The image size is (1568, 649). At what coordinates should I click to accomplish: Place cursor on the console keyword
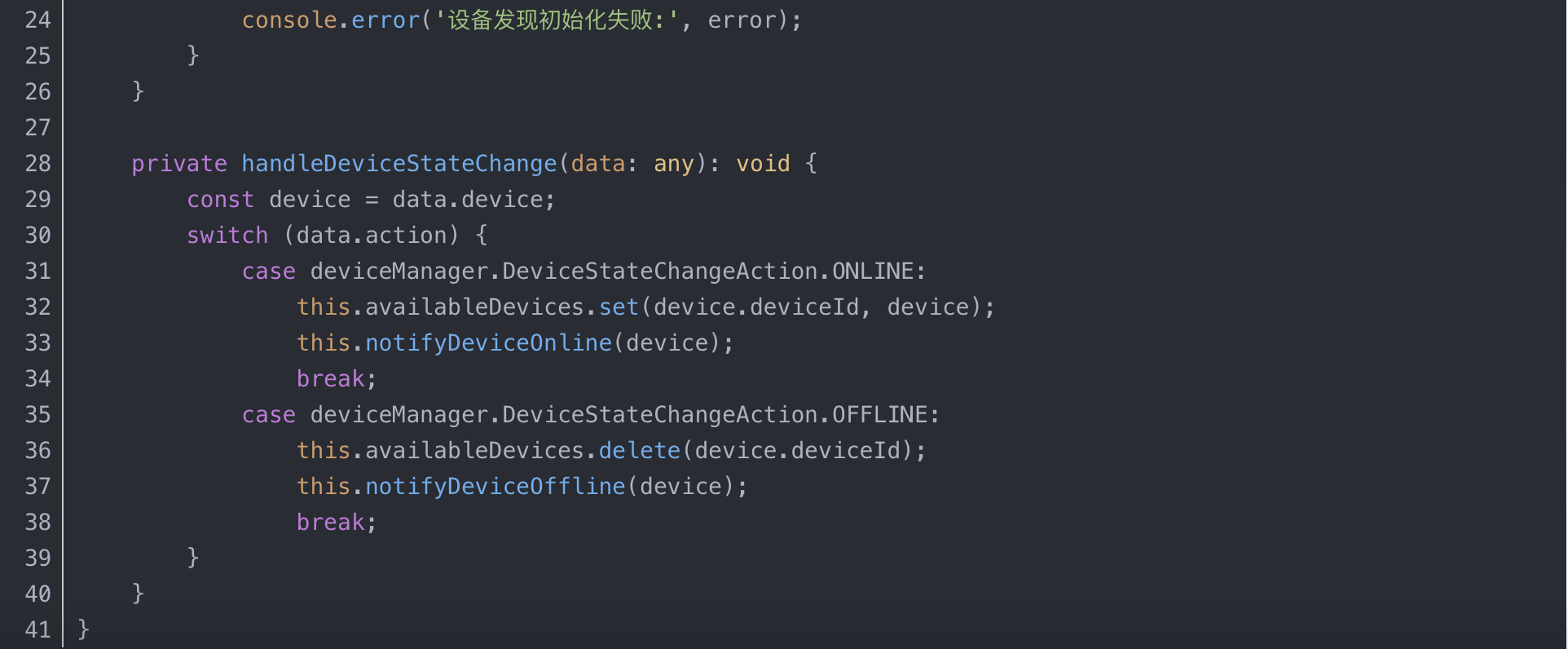pyautogui.click(x=289, y=20)
